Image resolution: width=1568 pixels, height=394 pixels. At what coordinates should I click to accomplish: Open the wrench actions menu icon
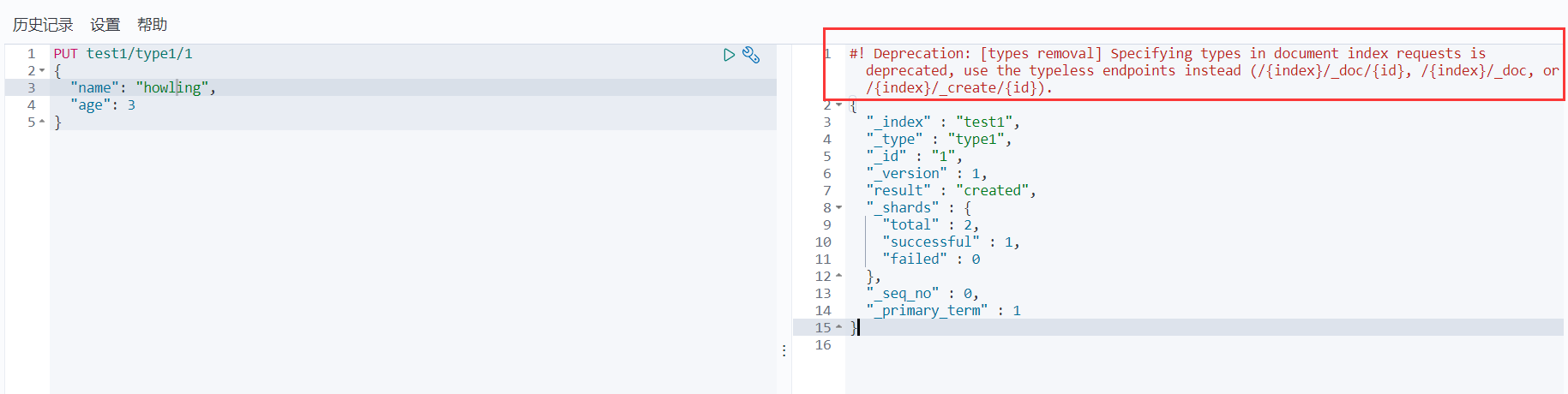(751, 55)
